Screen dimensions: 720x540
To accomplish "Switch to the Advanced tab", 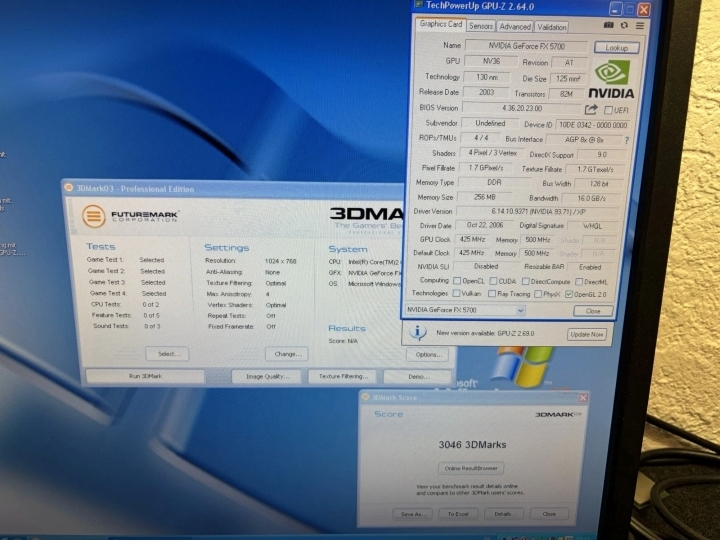I will [515, 27].
